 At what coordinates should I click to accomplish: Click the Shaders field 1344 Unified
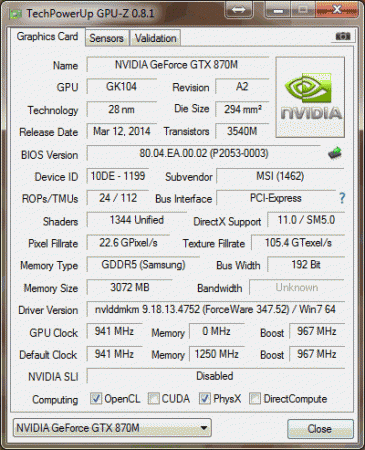137,220
